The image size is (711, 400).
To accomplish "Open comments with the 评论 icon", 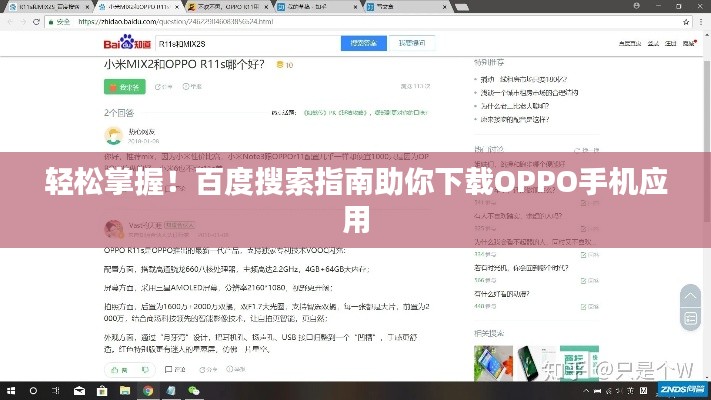I will [x=175, y=370].
